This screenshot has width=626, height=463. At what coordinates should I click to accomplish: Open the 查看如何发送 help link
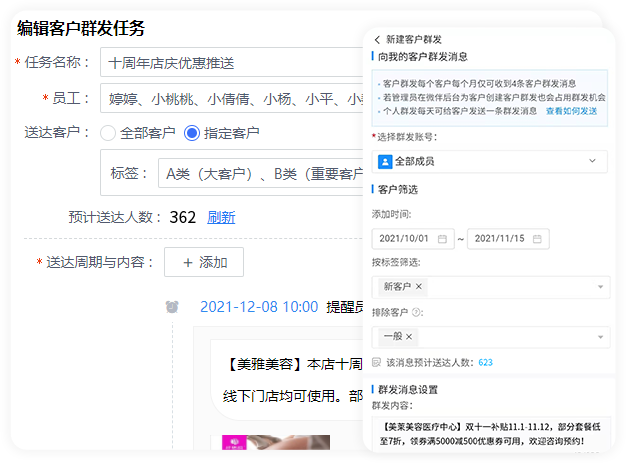pos(571,111)
